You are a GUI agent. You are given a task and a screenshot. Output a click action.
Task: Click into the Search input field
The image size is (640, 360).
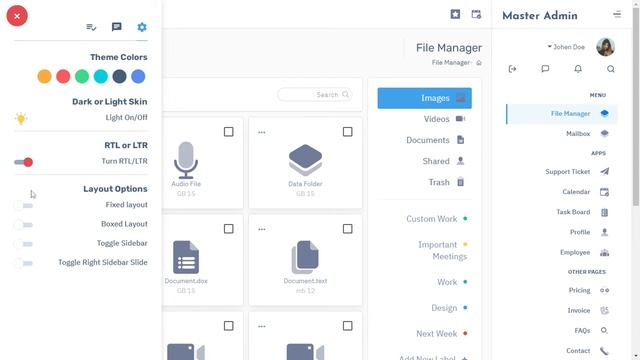click(x=314, y=95)
